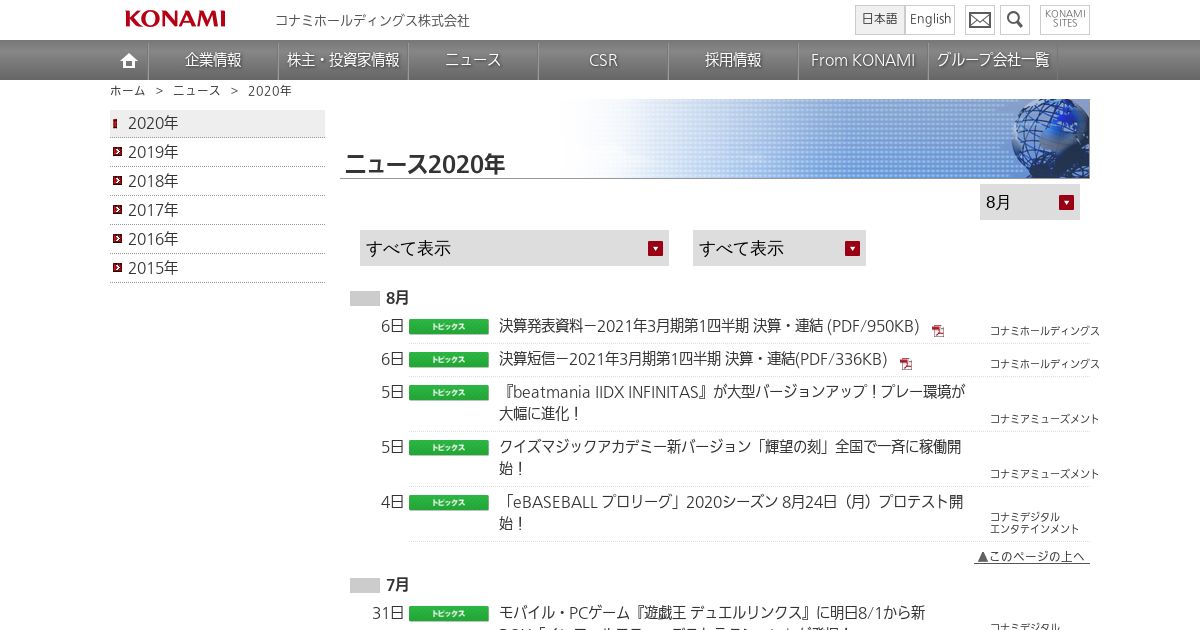Click コナミデジタルエンタテインメント label on eBASEBALL row
The image size is (1200, 630).
(1035, 523)
